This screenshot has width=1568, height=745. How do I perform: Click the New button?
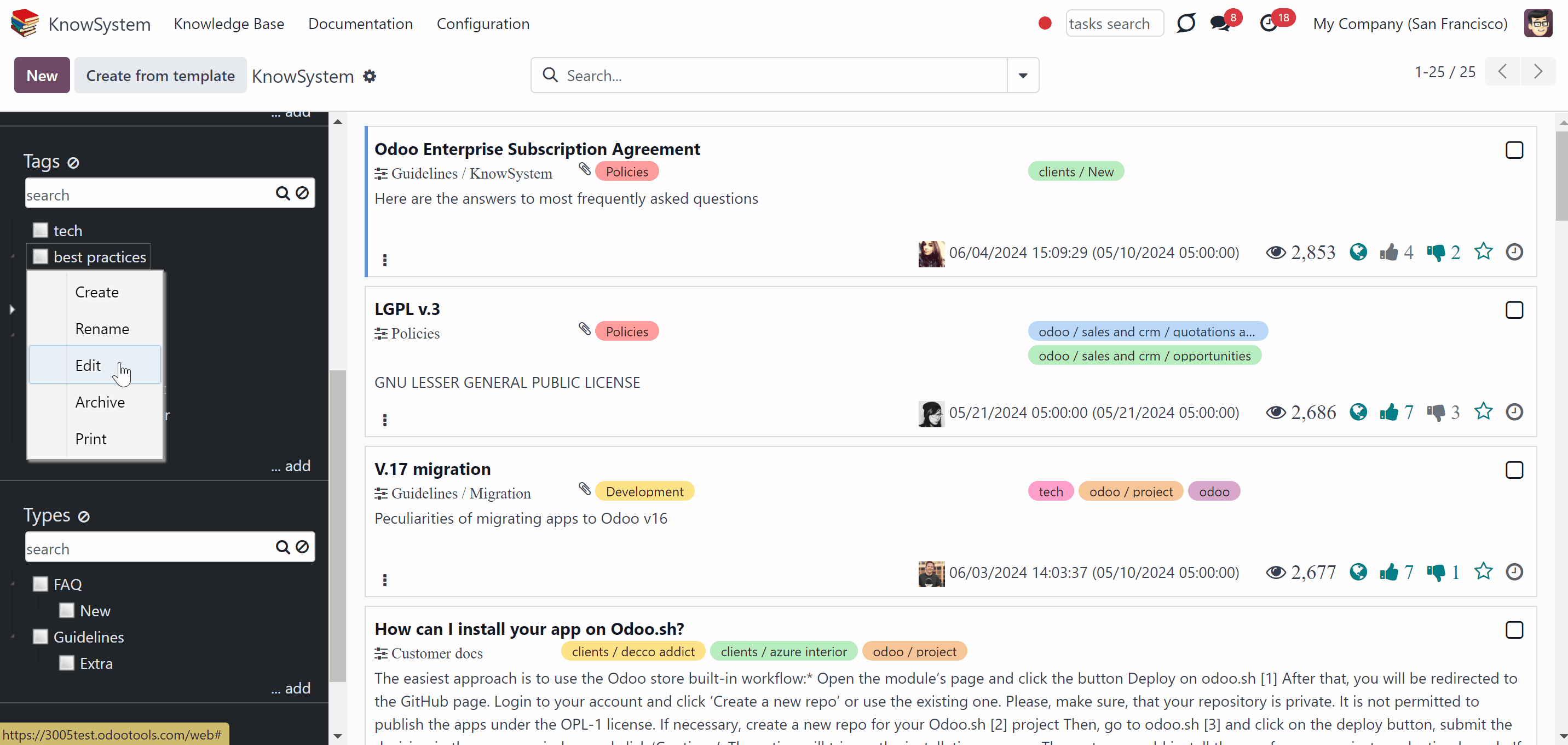[x=42, y=76]
